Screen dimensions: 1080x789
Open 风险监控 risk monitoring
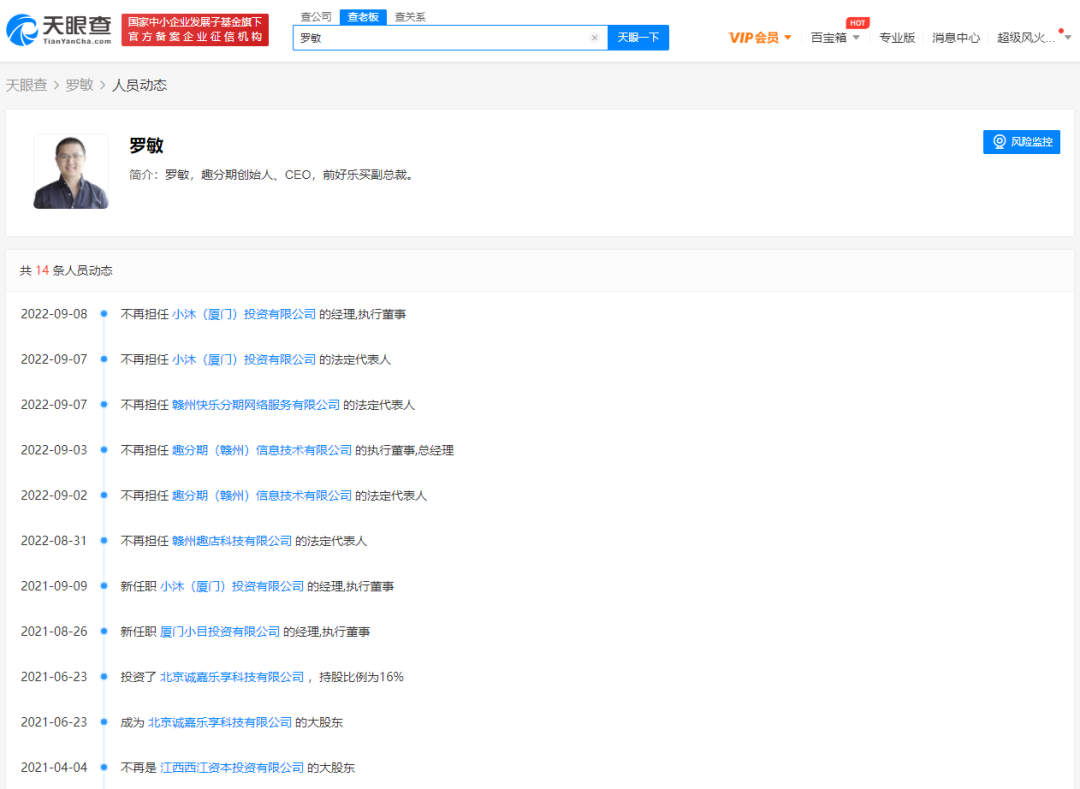(x=1021, y=142)
